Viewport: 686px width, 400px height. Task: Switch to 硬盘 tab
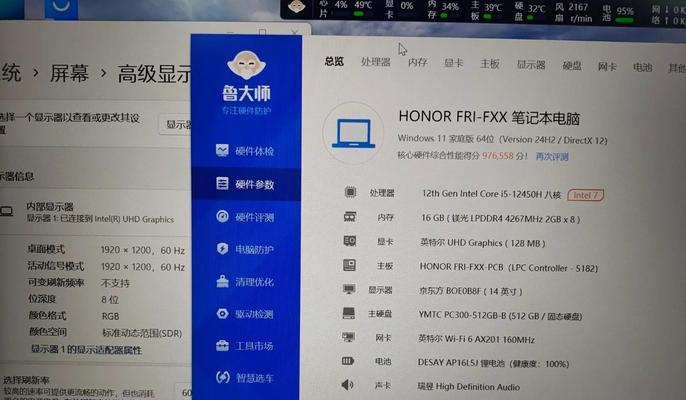click(x=572, y=66)
